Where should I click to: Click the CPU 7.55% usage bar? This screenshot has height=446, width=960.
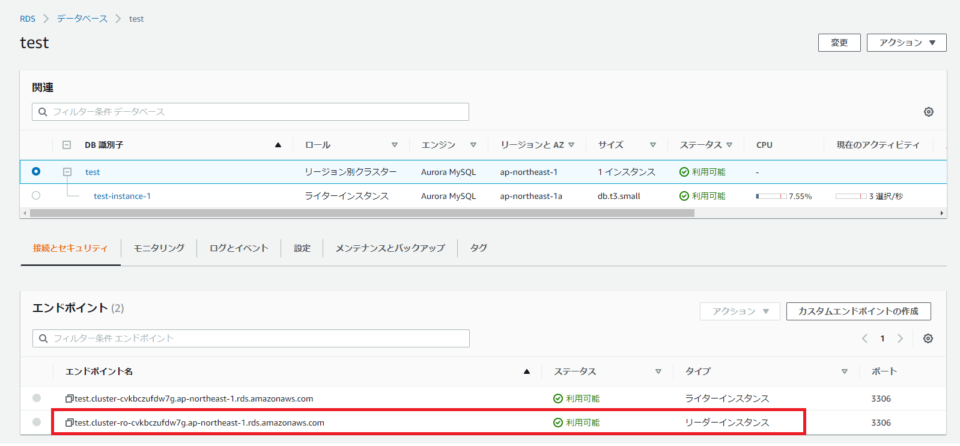771,197
